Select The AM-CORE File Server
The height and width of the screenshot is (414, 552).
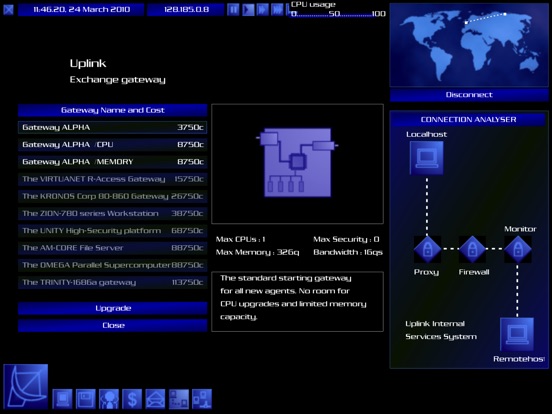click(x=113, y=248)
